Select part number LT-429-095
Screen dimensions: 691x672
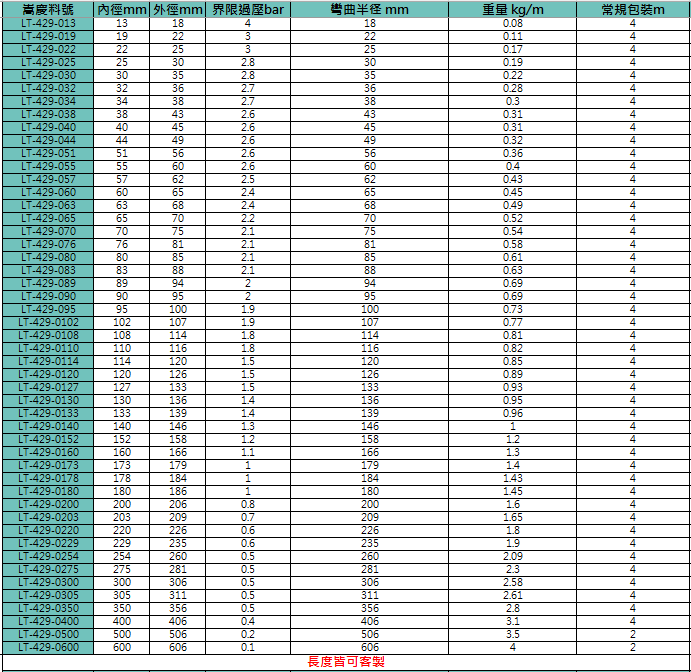click(x=48, y=309)
